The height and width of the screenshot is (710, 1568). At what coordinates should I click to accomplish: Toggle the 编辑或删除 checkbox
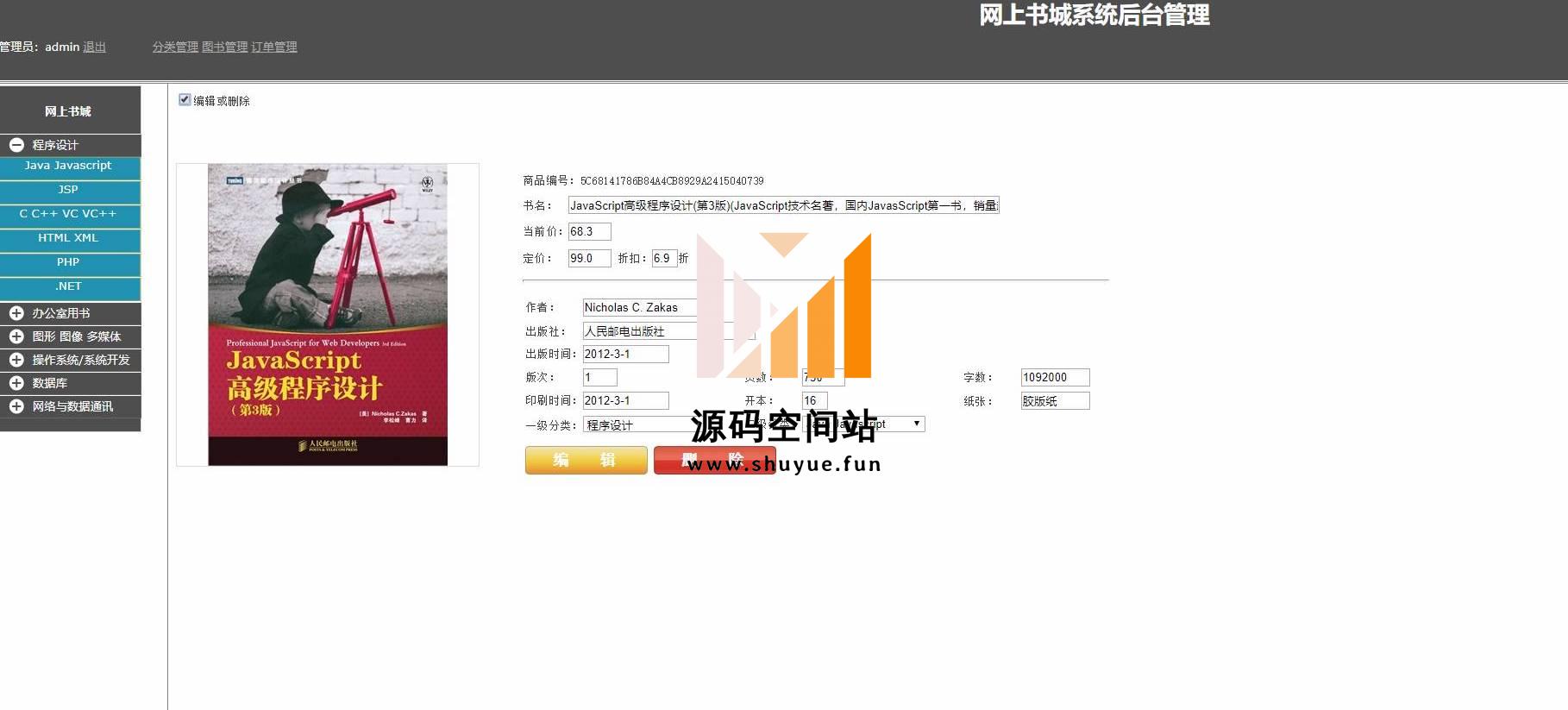[x=185, y=100]
